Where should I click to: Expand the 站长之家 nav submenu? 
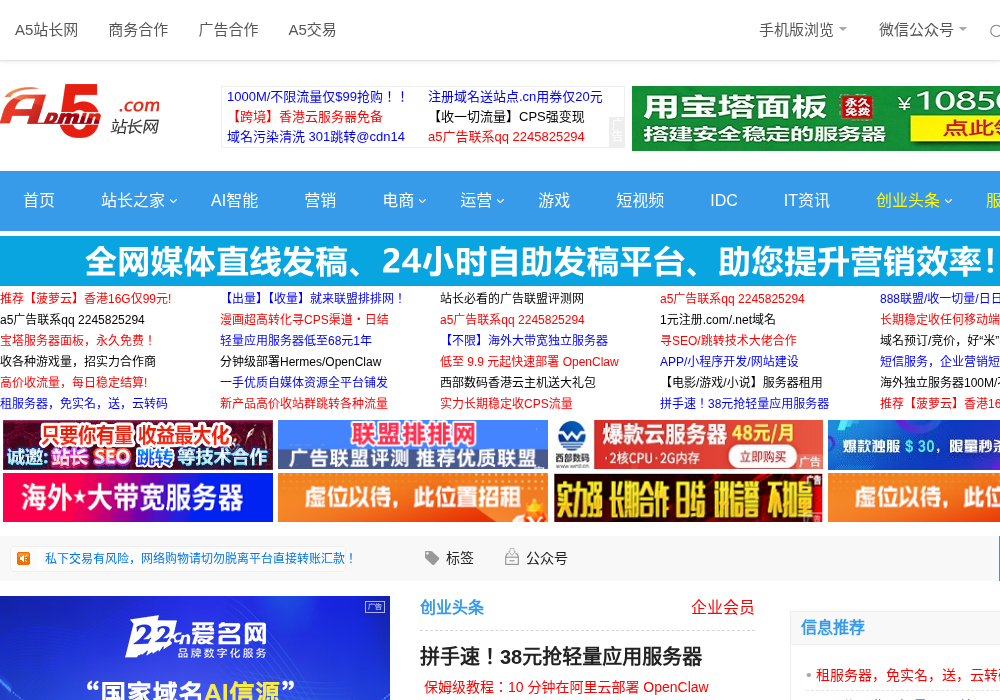click(x=139, y=200)
